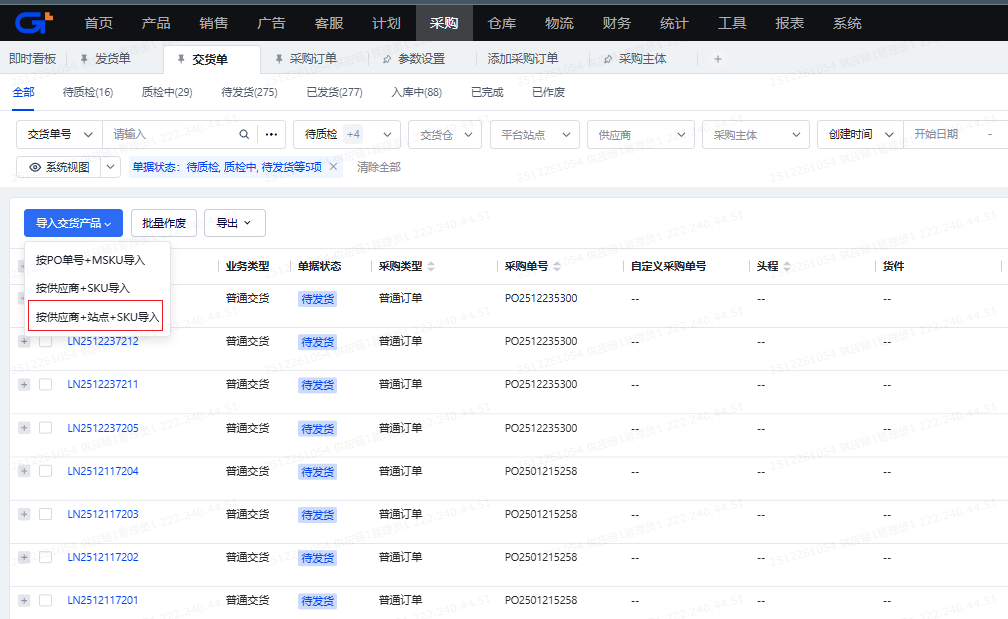Open the 导出 export dropdown

click(x=234, y=223)
